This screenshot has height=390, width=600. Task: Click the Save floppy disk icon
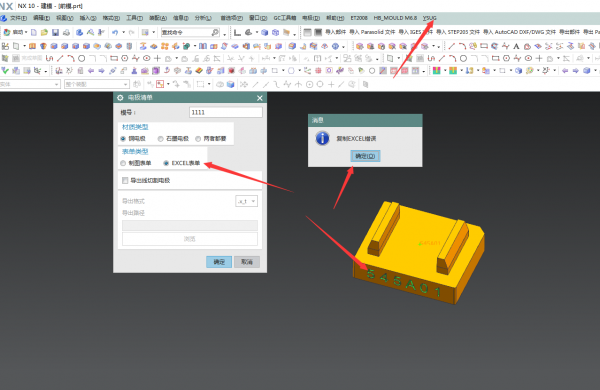[55, 33]
